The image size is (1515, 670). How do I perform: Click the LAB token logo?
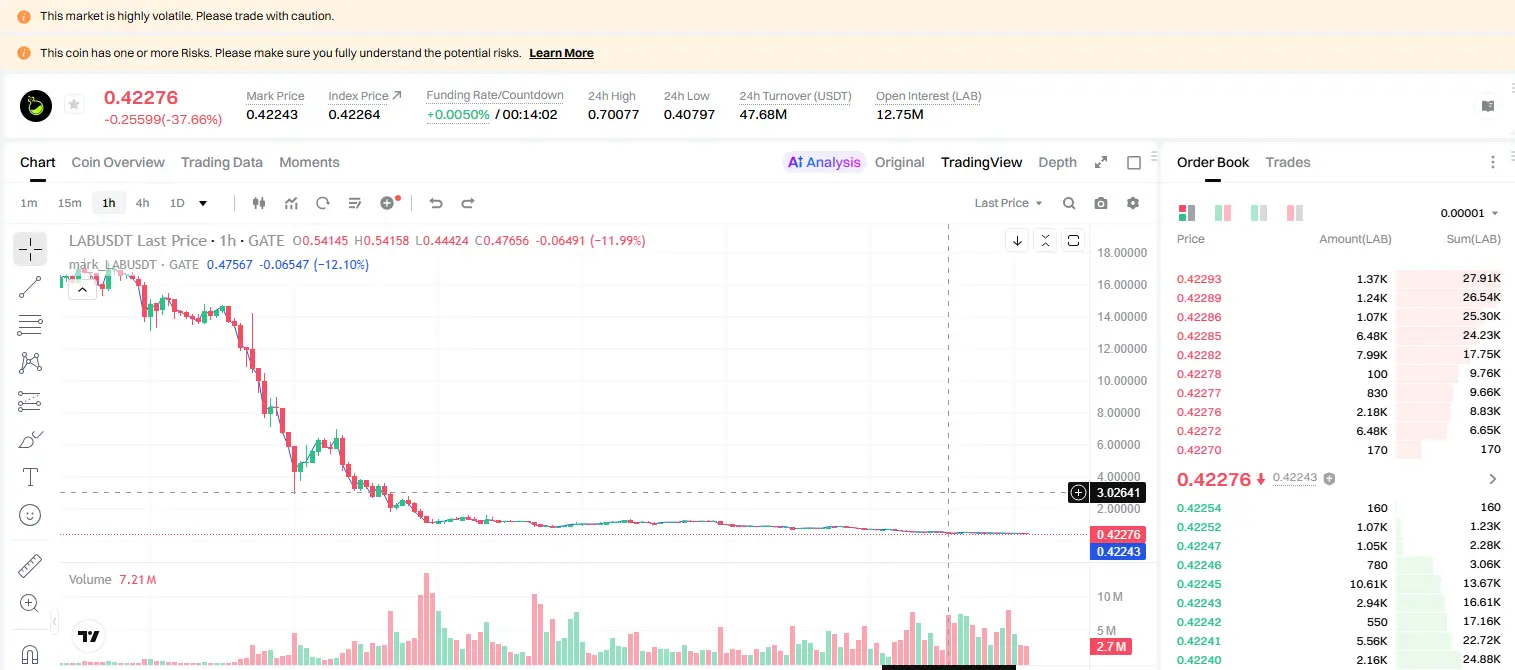[37, 104]
